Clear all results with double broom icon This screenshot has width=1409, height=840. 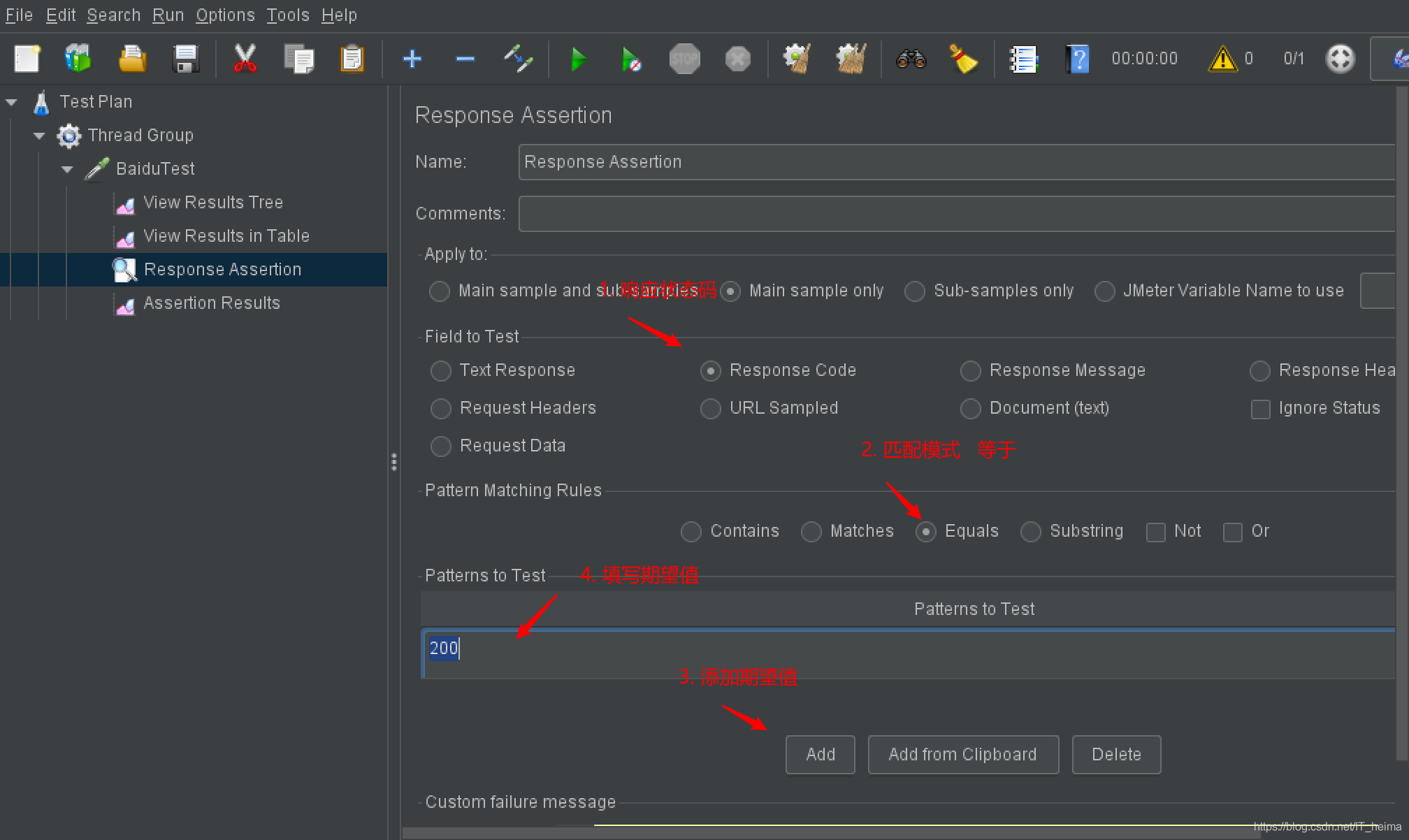point(851,59)
